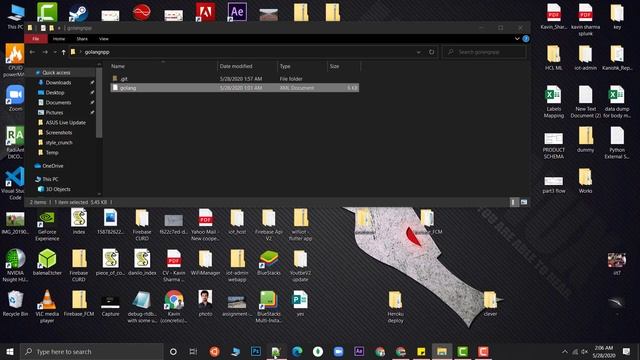Image resolution: width=640 pixels, height=360 pixels.
Task: Open Screenshots folder in sidebar
Action: pyautogui.click(x=59, y=133)
